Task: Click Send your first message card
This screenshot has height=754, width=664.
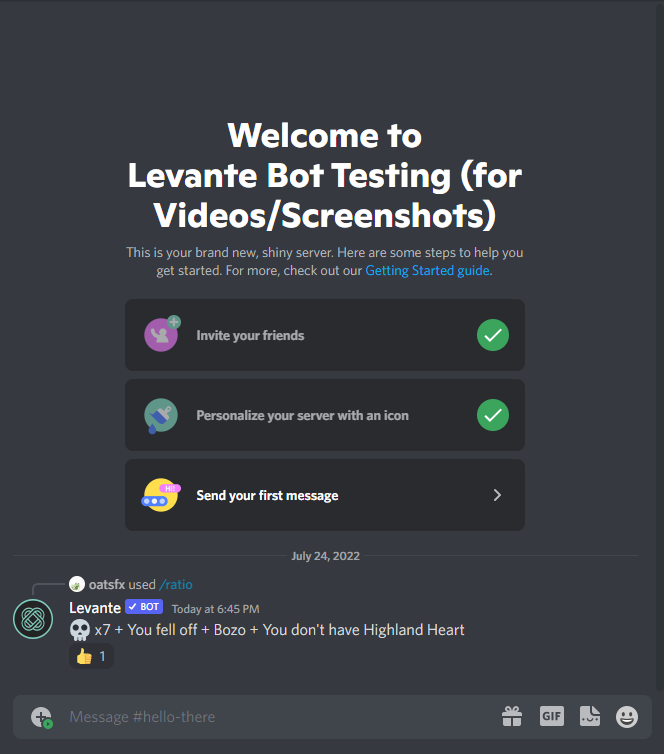Action: (325, 495)
